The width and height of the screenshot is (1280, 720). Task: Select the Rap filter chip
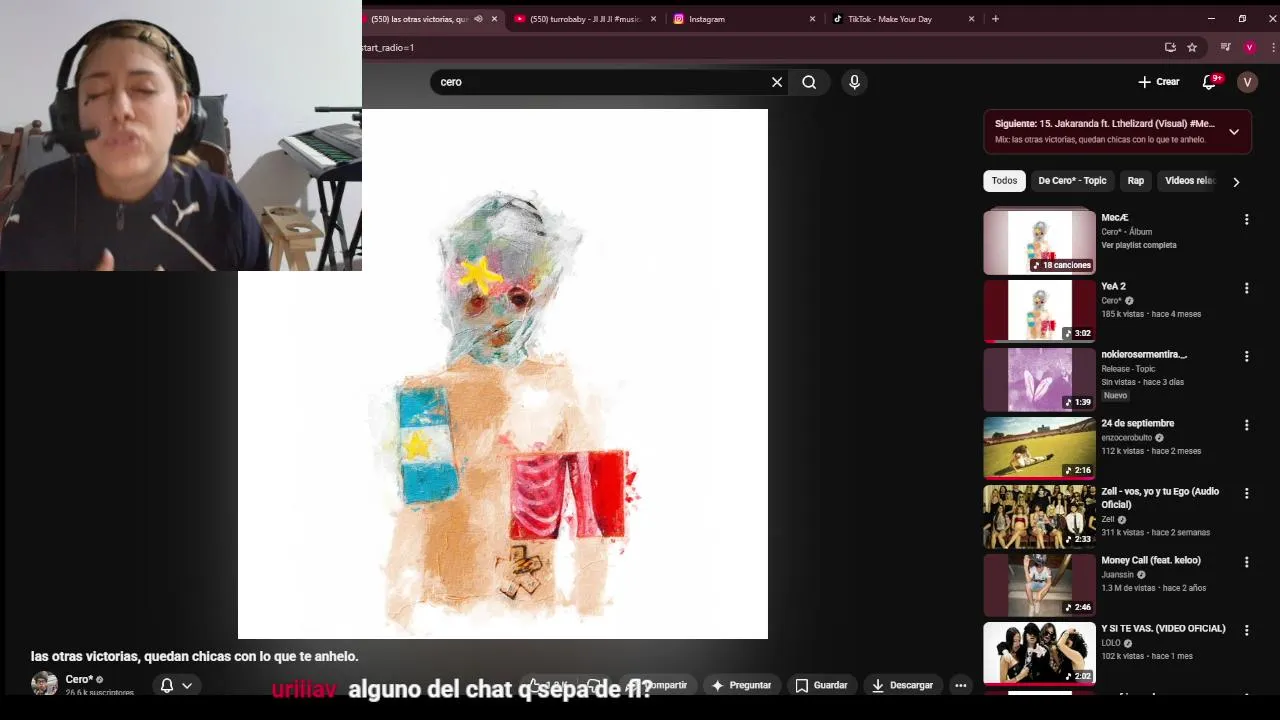click(1136, 181)
